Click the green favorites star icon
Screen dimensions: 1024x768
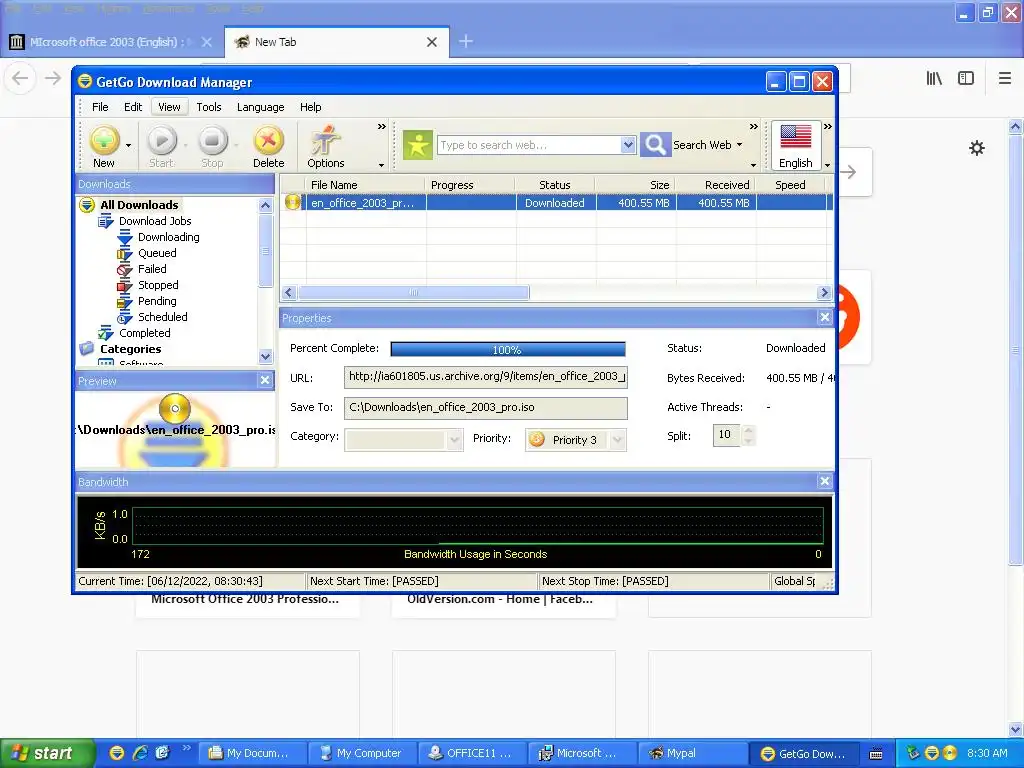[417, 145]
